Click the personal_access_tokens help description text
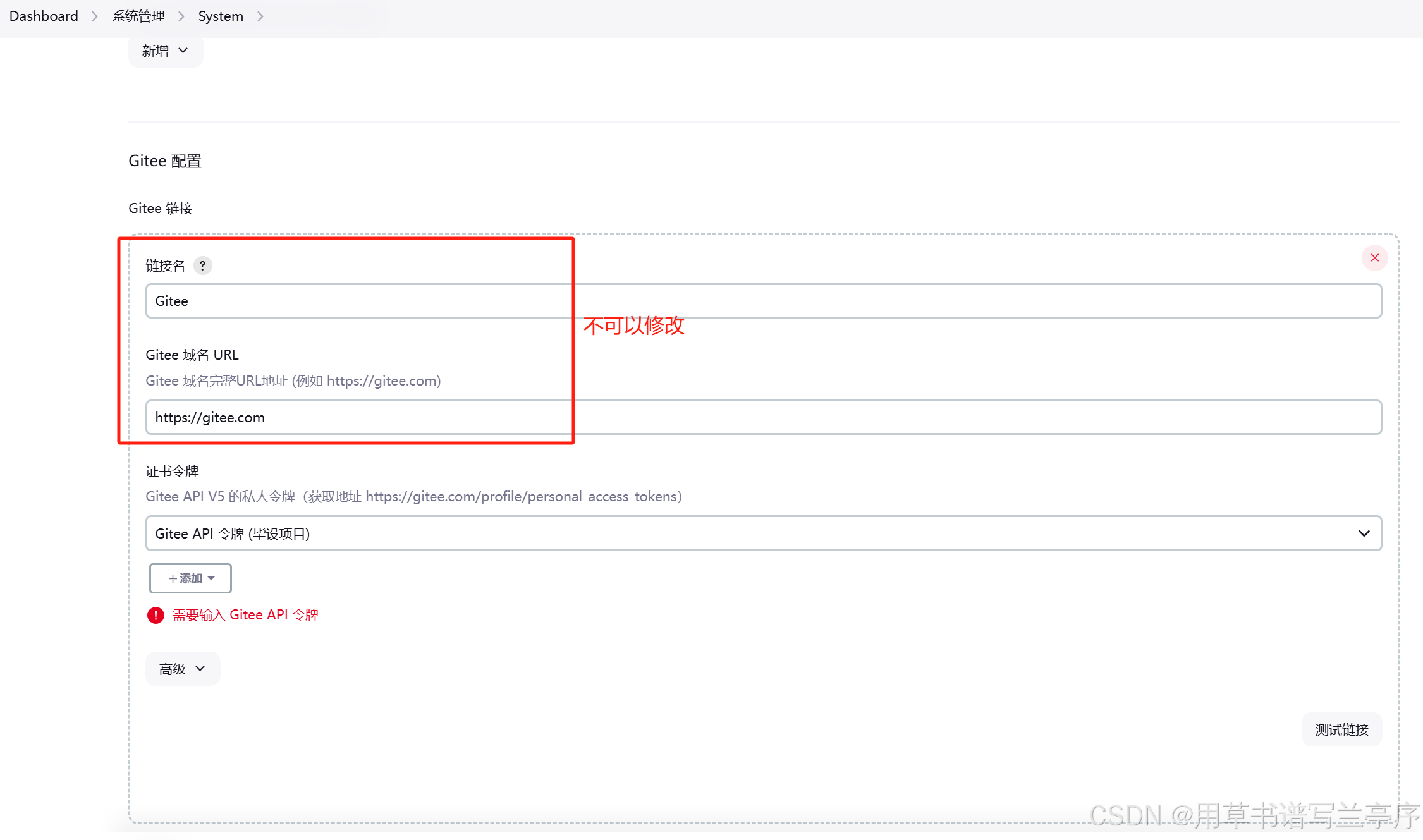 (414, 497)
